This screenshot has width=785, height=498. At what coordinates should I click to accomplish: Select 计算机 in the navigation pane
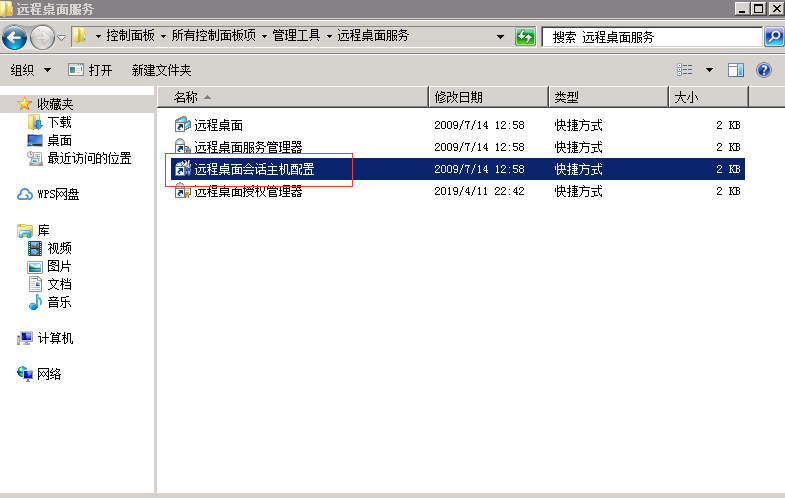55,338
